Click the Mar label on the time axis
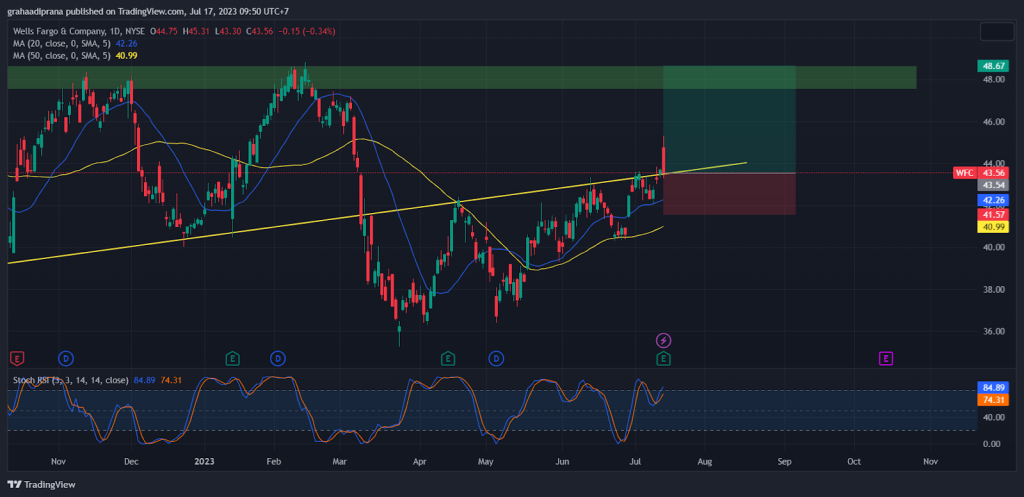The width and height of the screenshot is (1024, 497). coord(340,462)
